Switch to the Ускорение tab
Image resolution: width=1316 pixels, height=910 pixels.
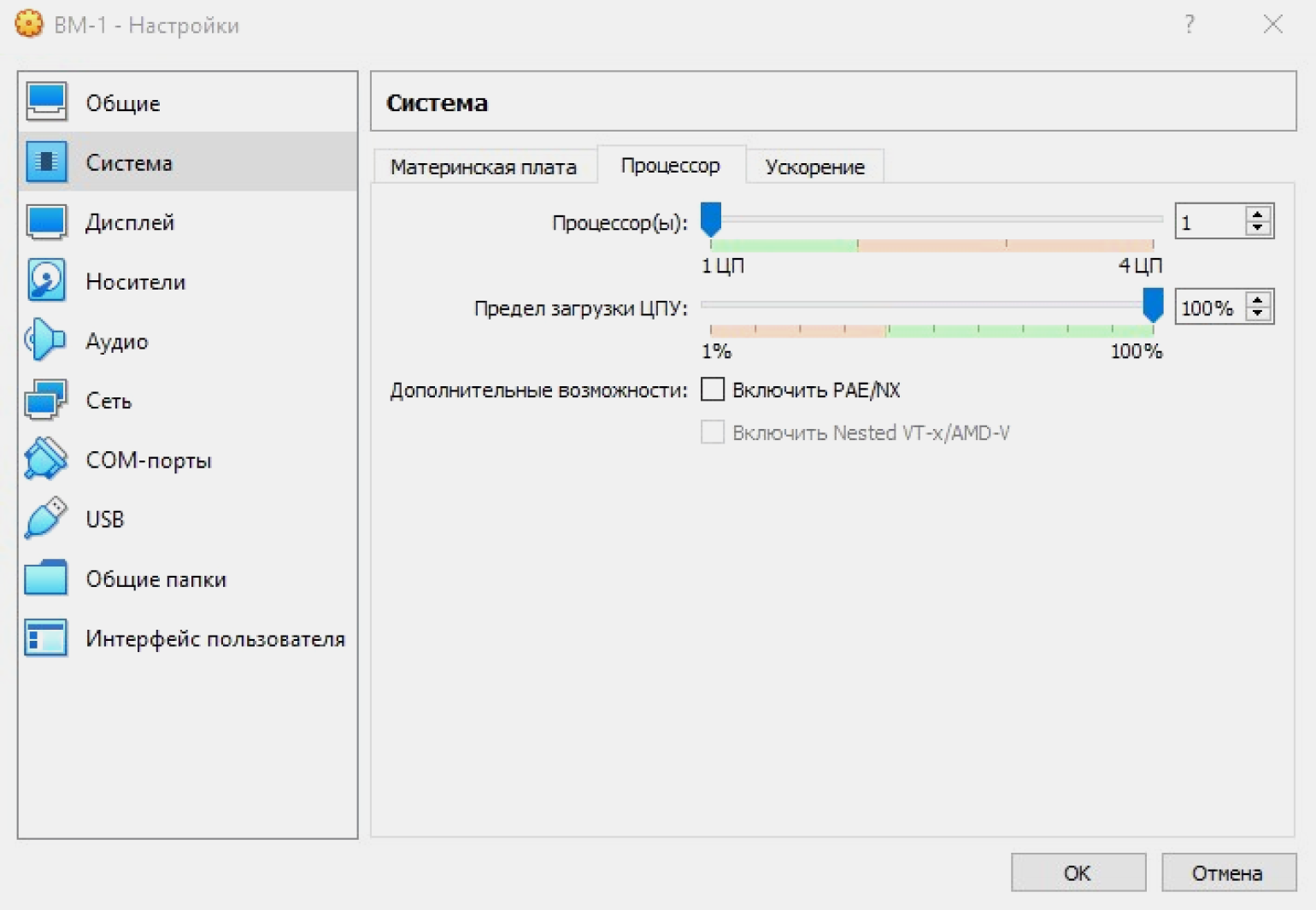point(814,167)
